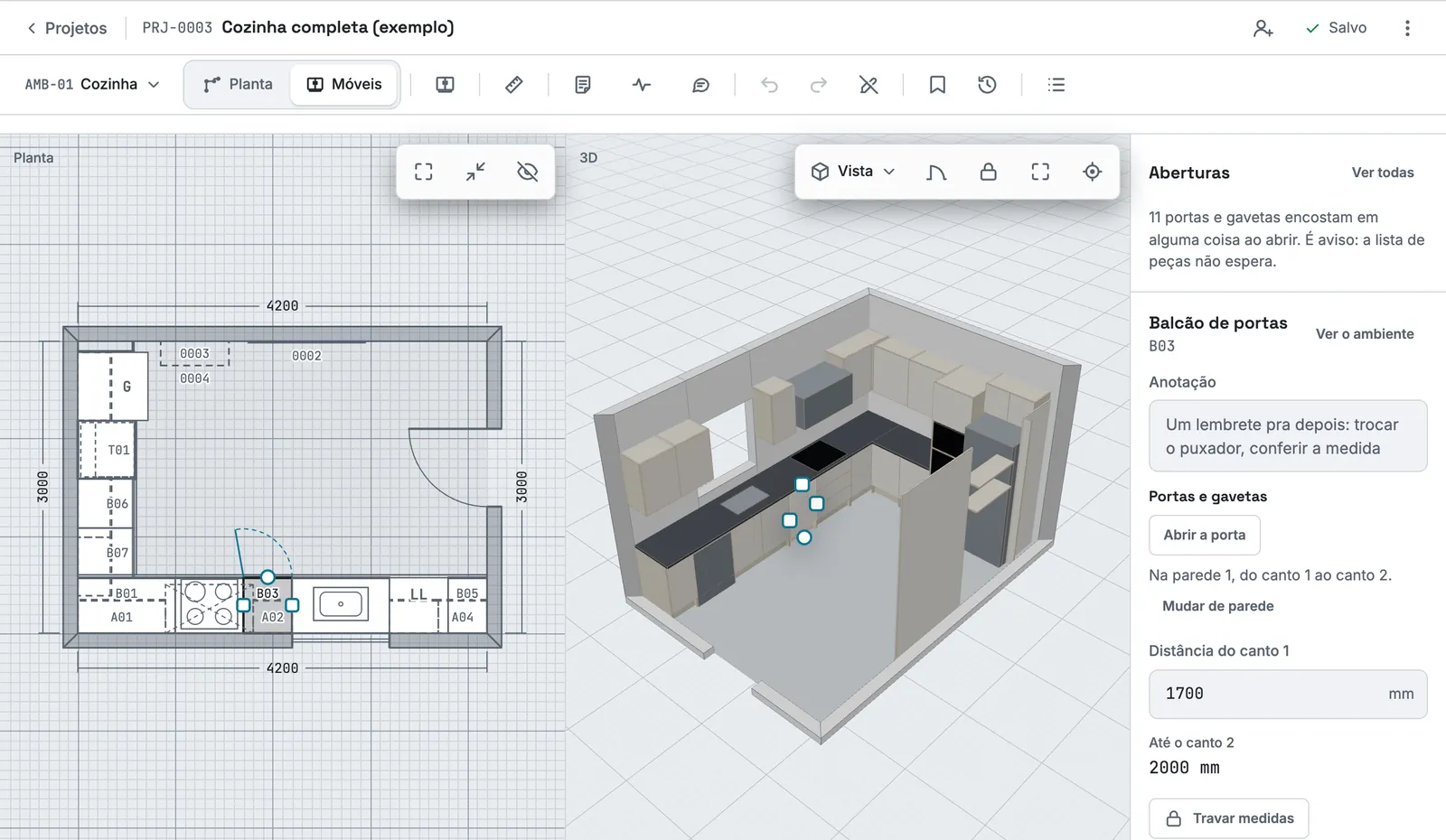Click the Anotação note text box
This screenshot has height=840, width=1446.
click(1287, 436)
